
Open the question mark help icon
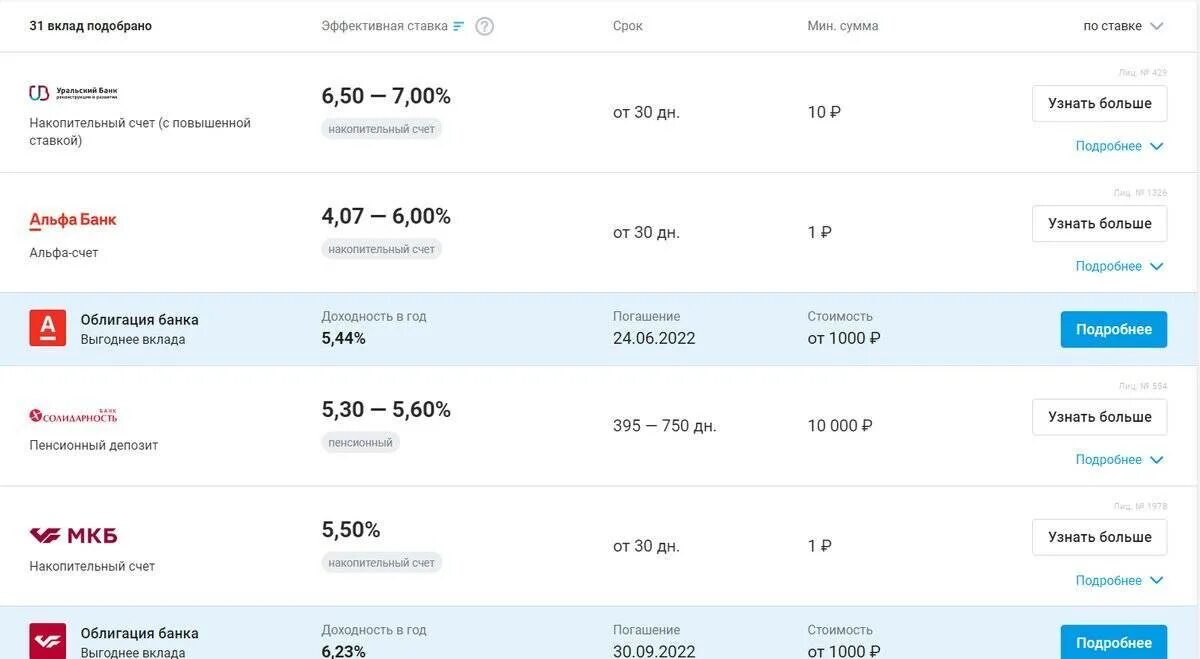click(485, 26)
